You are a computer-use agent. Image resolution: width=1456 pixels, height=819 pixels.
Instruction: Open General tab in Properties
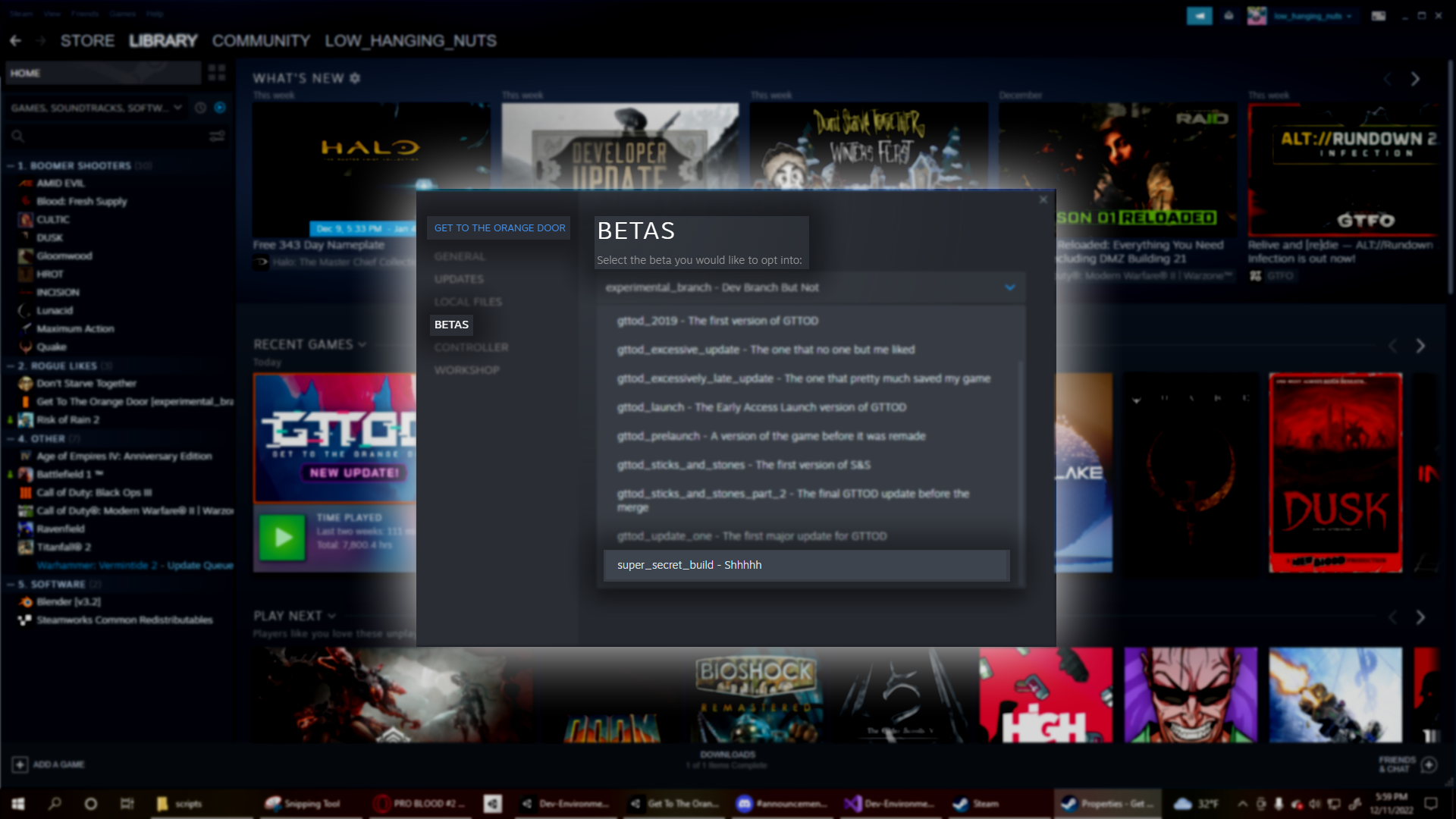[x=460, y=256]
